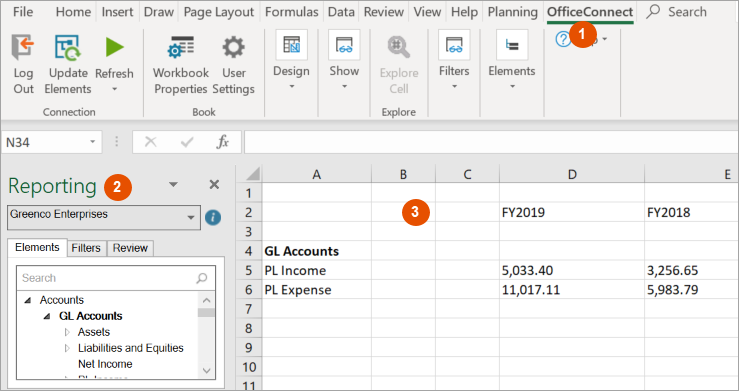739x391 pixels.
Task: Open User Settings gear
Action: (x=233, y=47)
